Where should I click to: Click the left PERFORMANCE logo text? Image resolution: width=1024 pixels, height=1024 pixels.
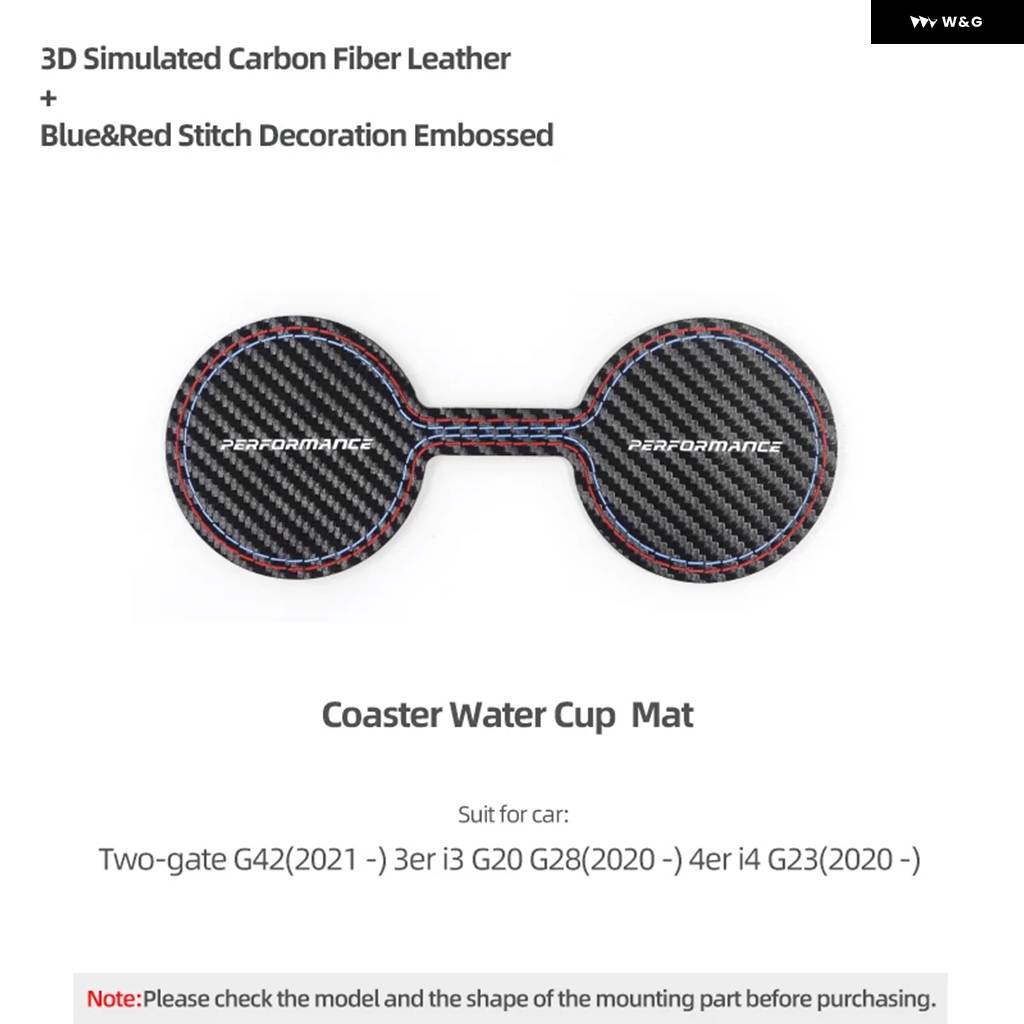tap(296, 444)
